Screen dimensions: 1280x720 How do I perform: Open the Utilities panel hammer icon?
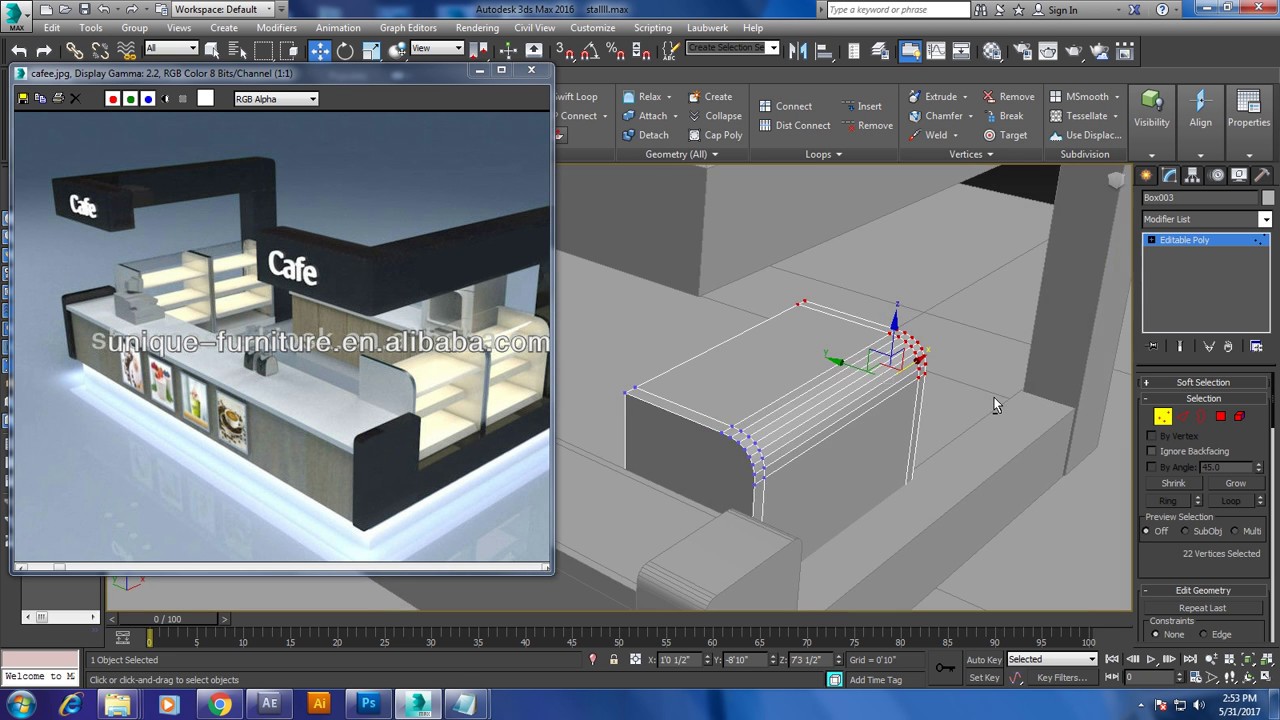coord(1261,175)
